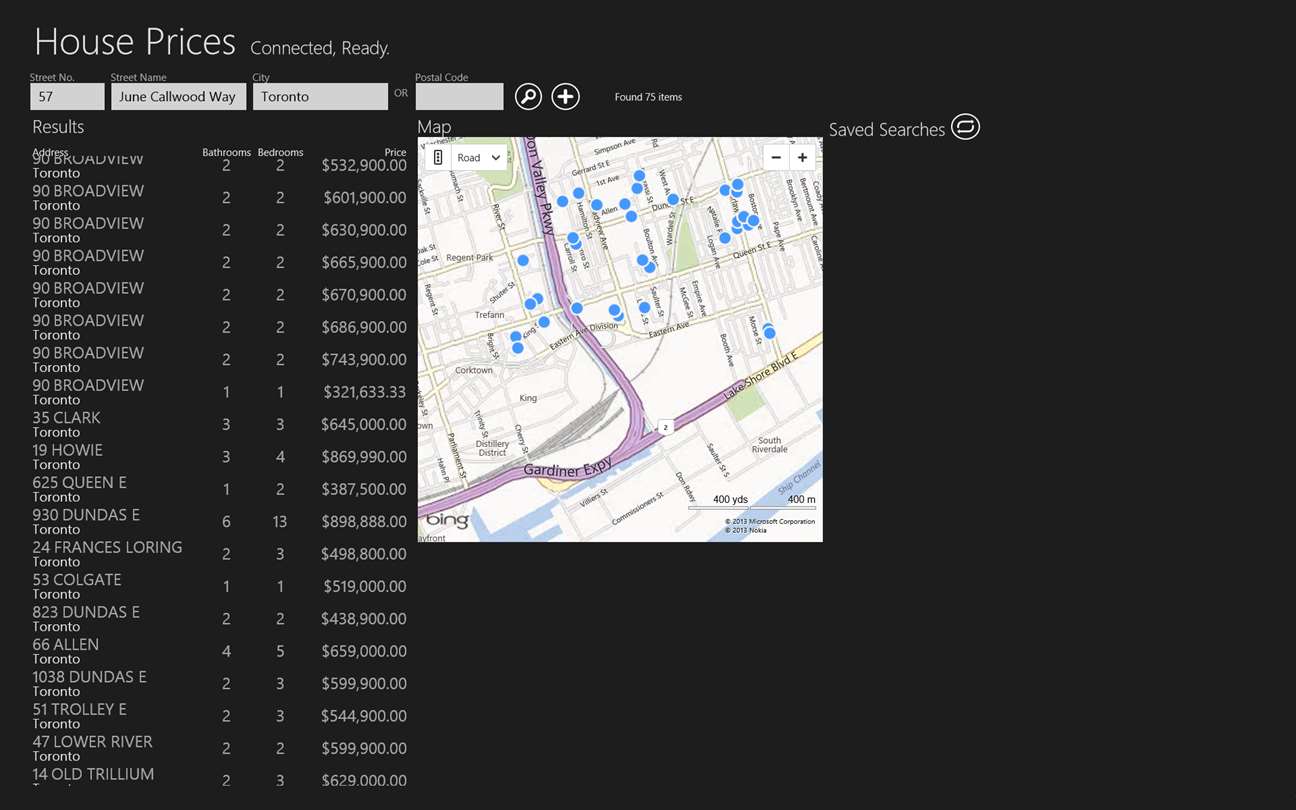Screen dimensions: 1296x810
Task: Click the Lake Shore Blvd E map label
Action: 762,376
